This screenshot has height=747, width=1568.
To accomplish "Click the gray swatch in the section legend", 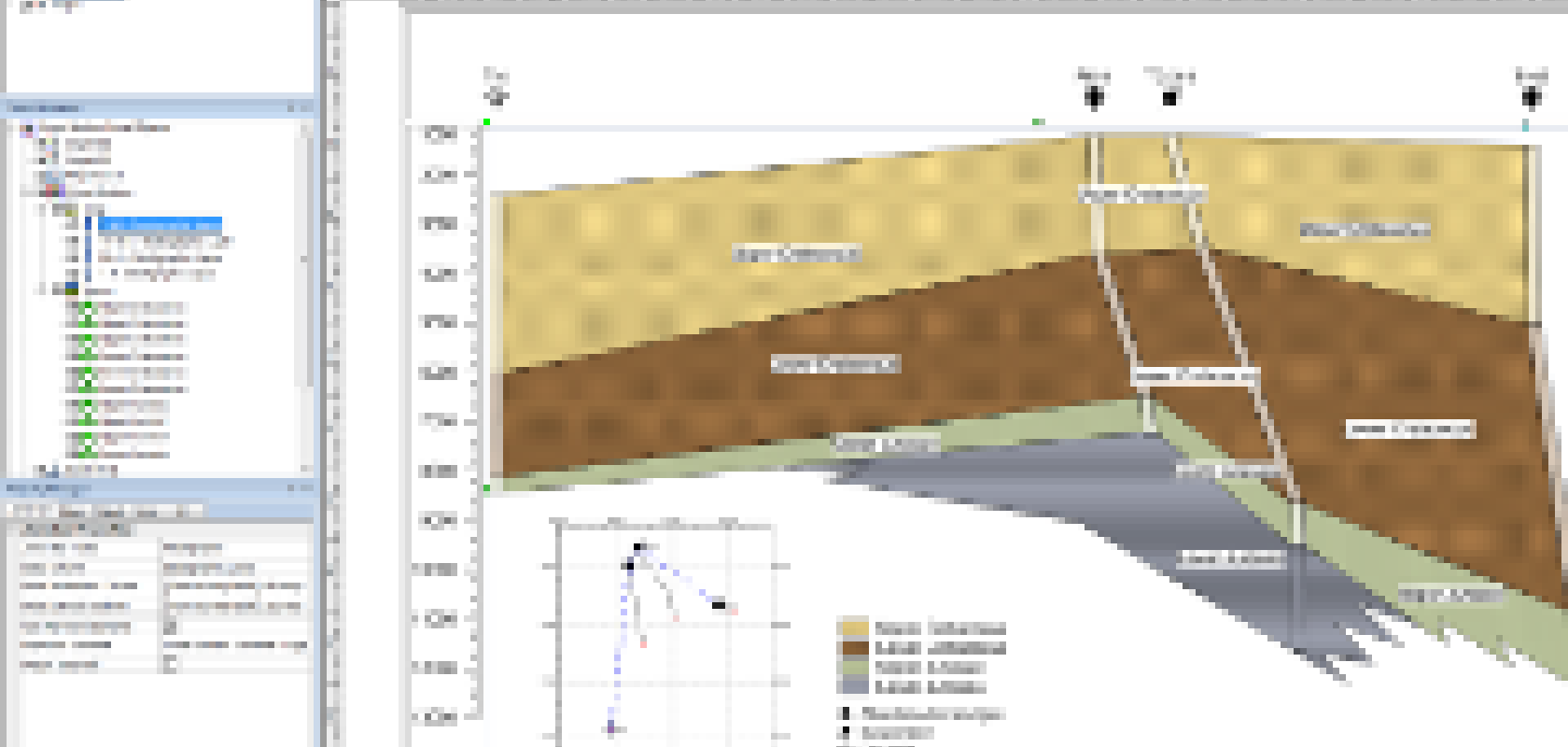I will (x=855, y=687).
